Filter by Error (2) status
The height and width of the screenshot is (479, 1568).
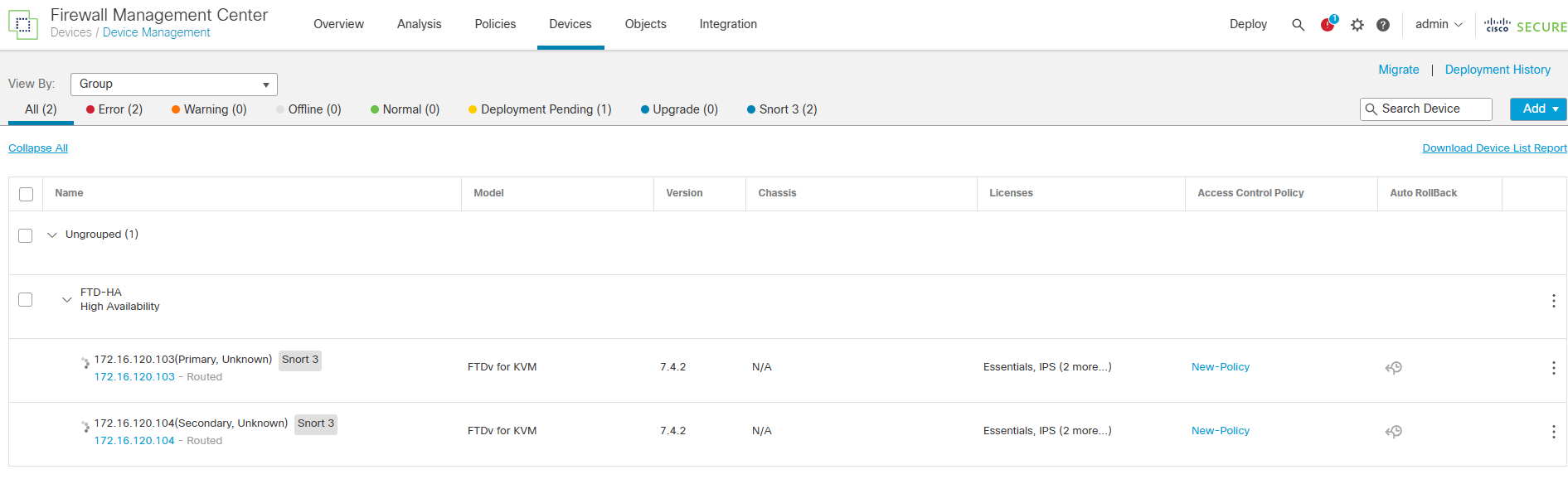point(114,109)
